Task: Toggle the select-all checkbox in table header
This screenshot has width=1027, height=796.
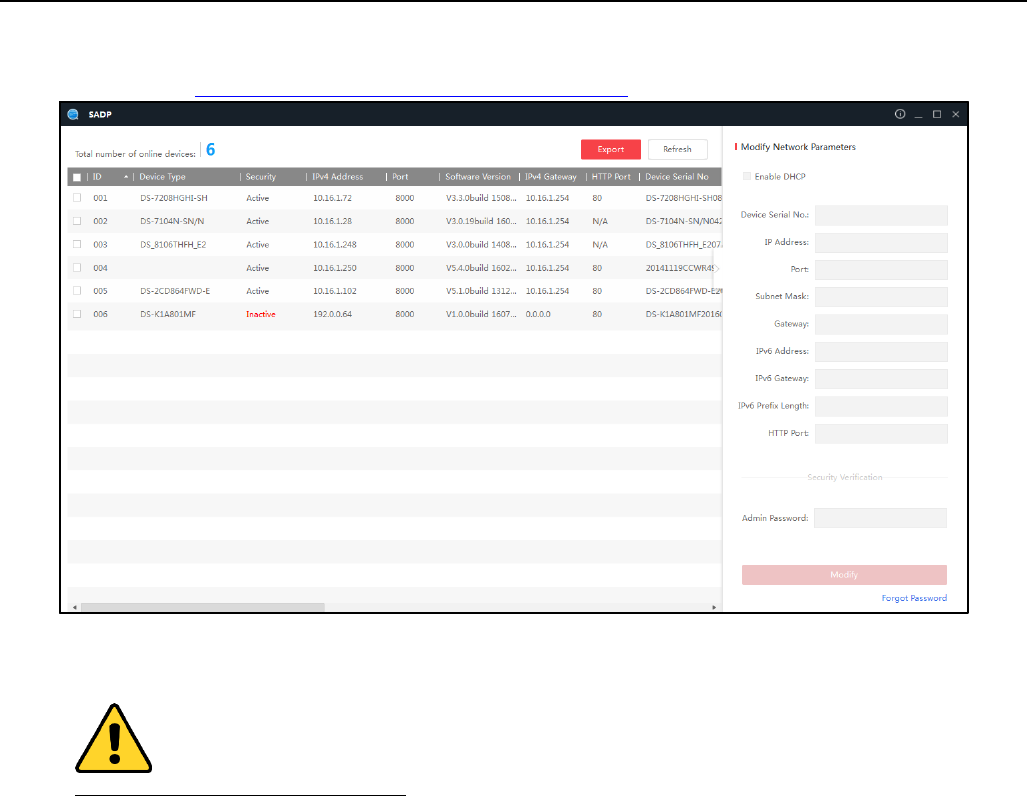Action: pos(77,177)
